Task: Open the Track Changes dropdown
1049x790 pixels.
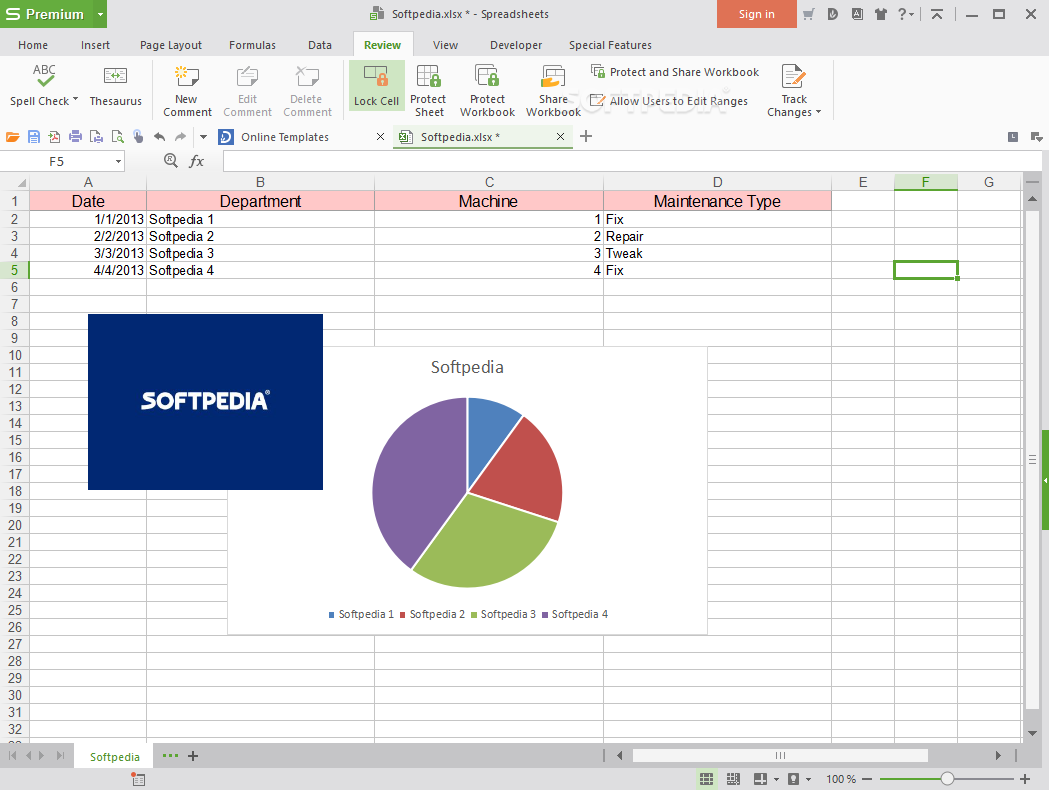Action: tap(793, 90)
